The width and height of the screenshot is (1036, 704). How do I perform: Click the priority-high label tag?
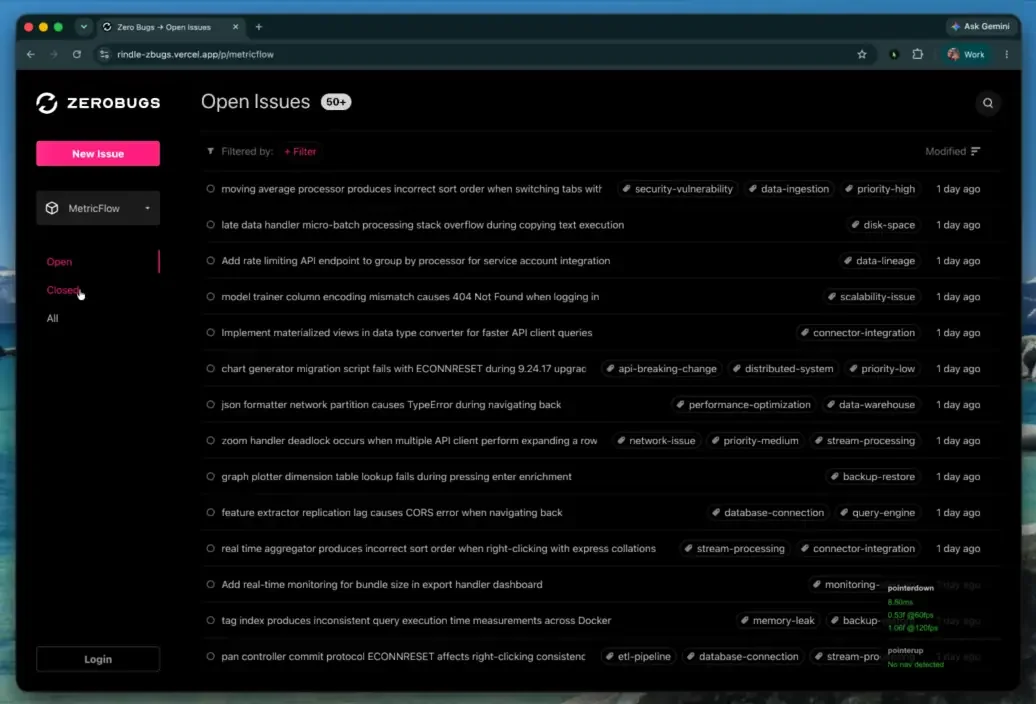(x=879, y=189)
